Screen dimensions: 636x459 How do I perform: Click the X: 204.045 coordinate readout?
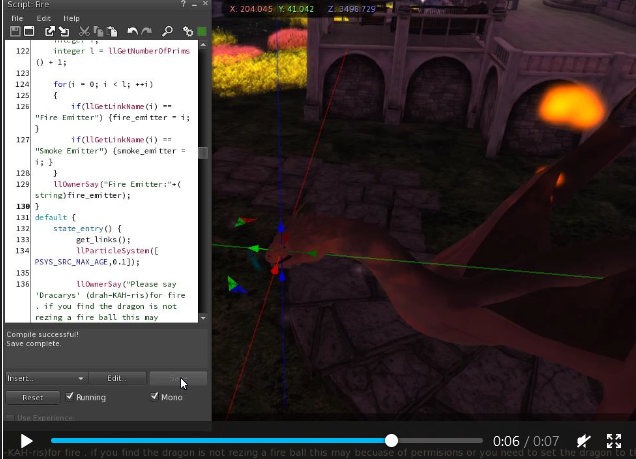[x=251, y=9]
